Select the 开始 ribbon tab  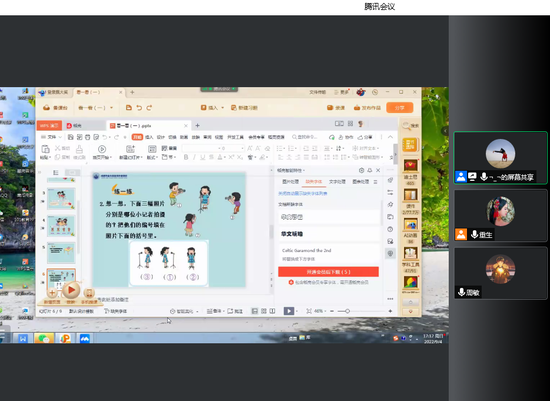pyautogui.click(x=137, y=137)
